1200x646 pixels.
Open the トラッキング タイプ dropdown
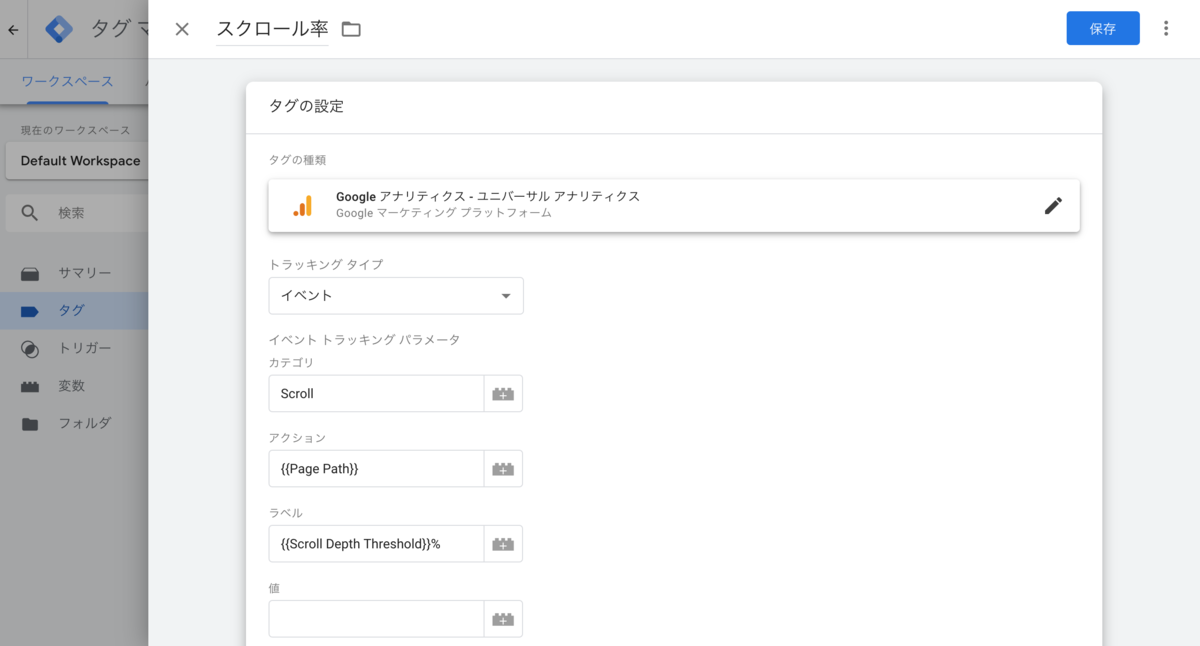pos(395,295)
